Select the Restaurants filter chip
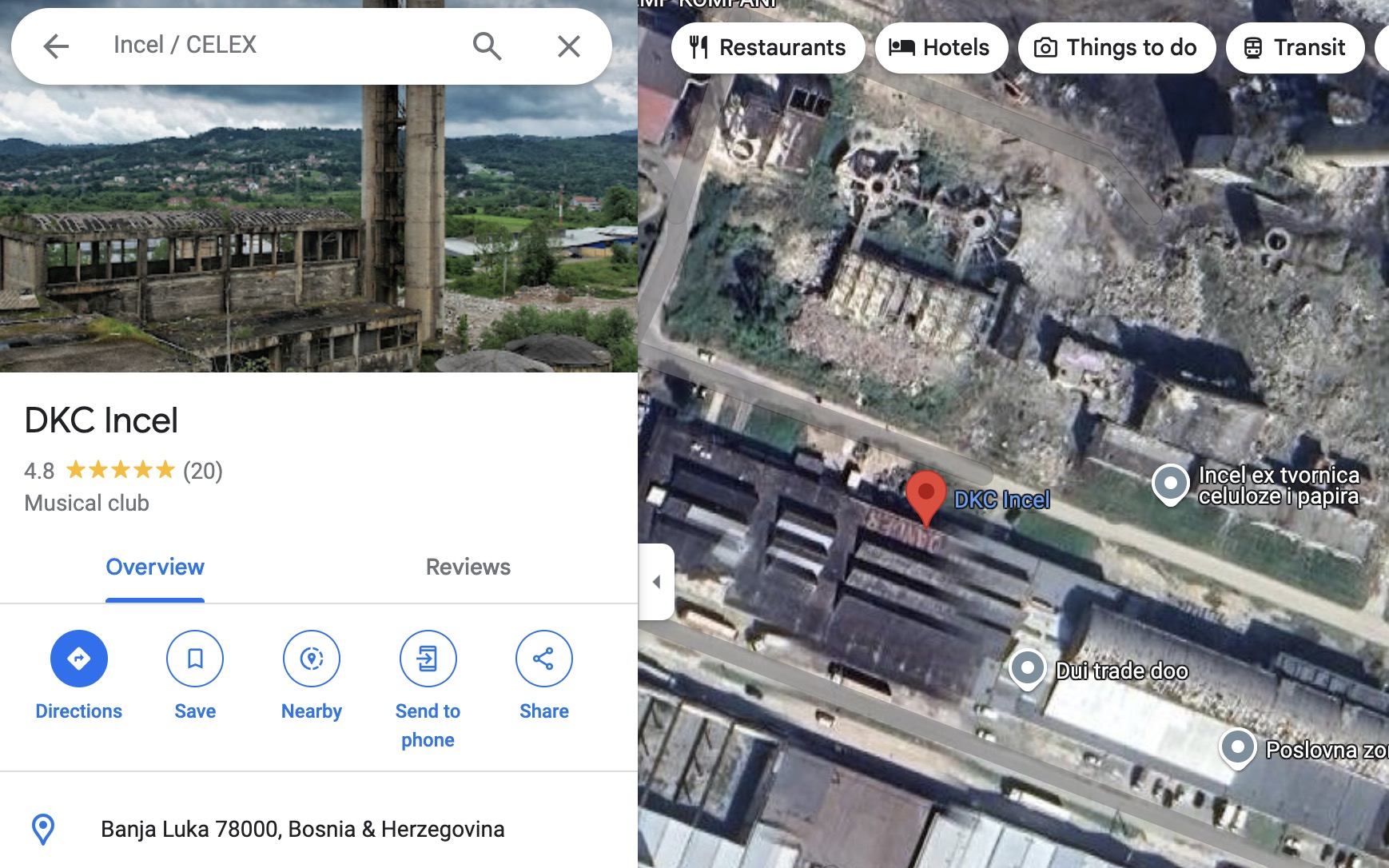The width and height of the screenshot is (1389, 868). (x=768, y=48)
